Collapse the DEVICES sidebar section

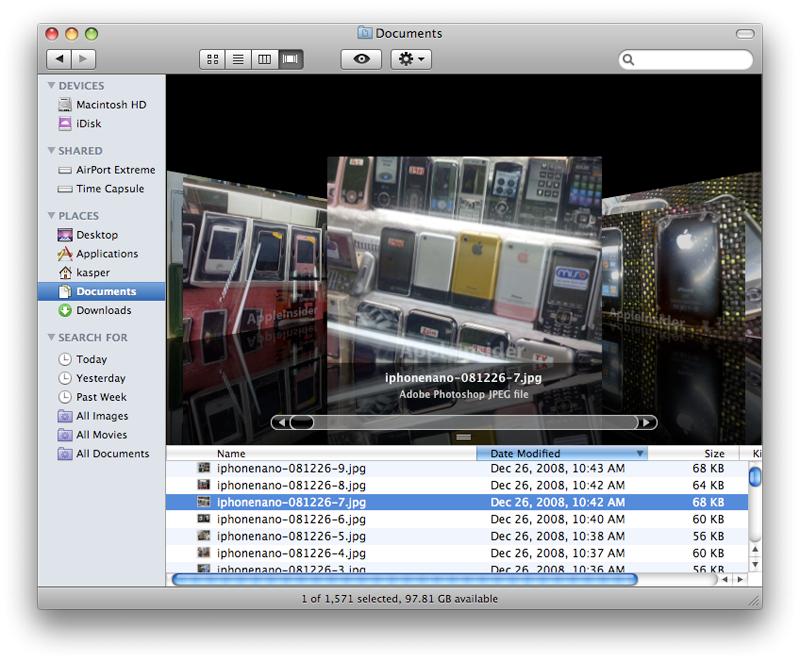[x=52, y=86]
